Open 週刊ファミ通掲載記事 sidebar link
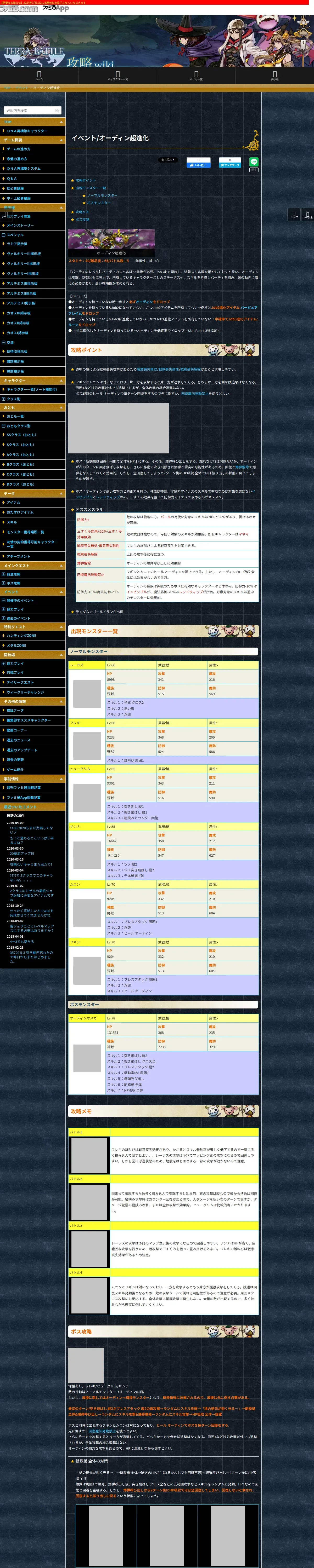314x1568 pixels. coord(24,788)
